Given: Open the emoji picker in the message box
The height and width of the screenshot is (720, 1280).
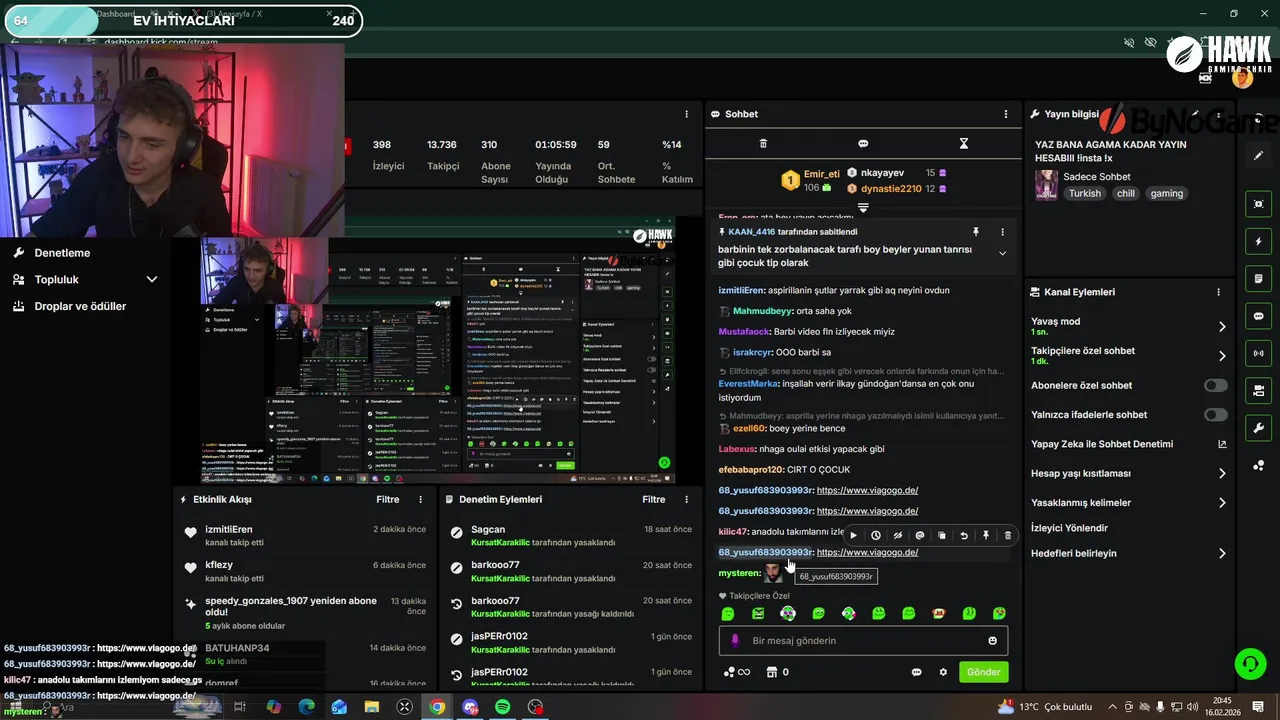Looking at the screenshot, I should (x=993, y=641).
